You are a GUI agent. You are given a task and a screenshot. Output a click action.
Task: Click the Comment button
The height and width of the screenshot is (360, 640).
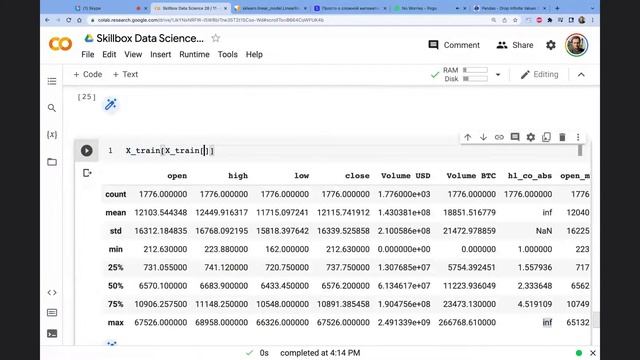click(x=454, y=45)
